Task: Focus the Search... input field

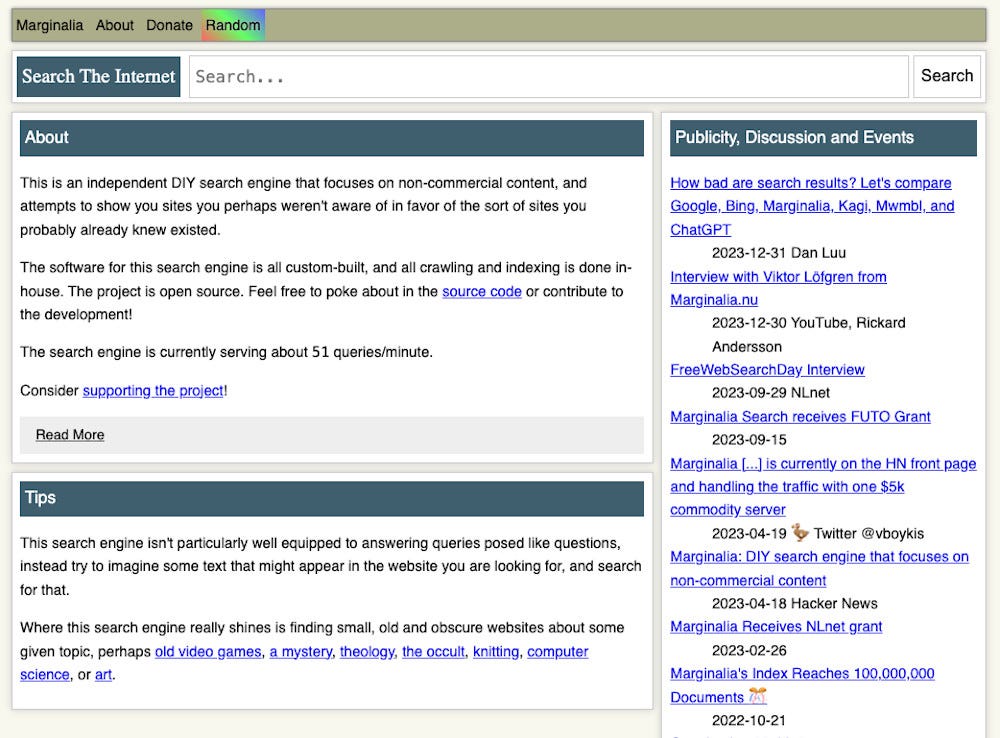Action: (x=548, y=77)
